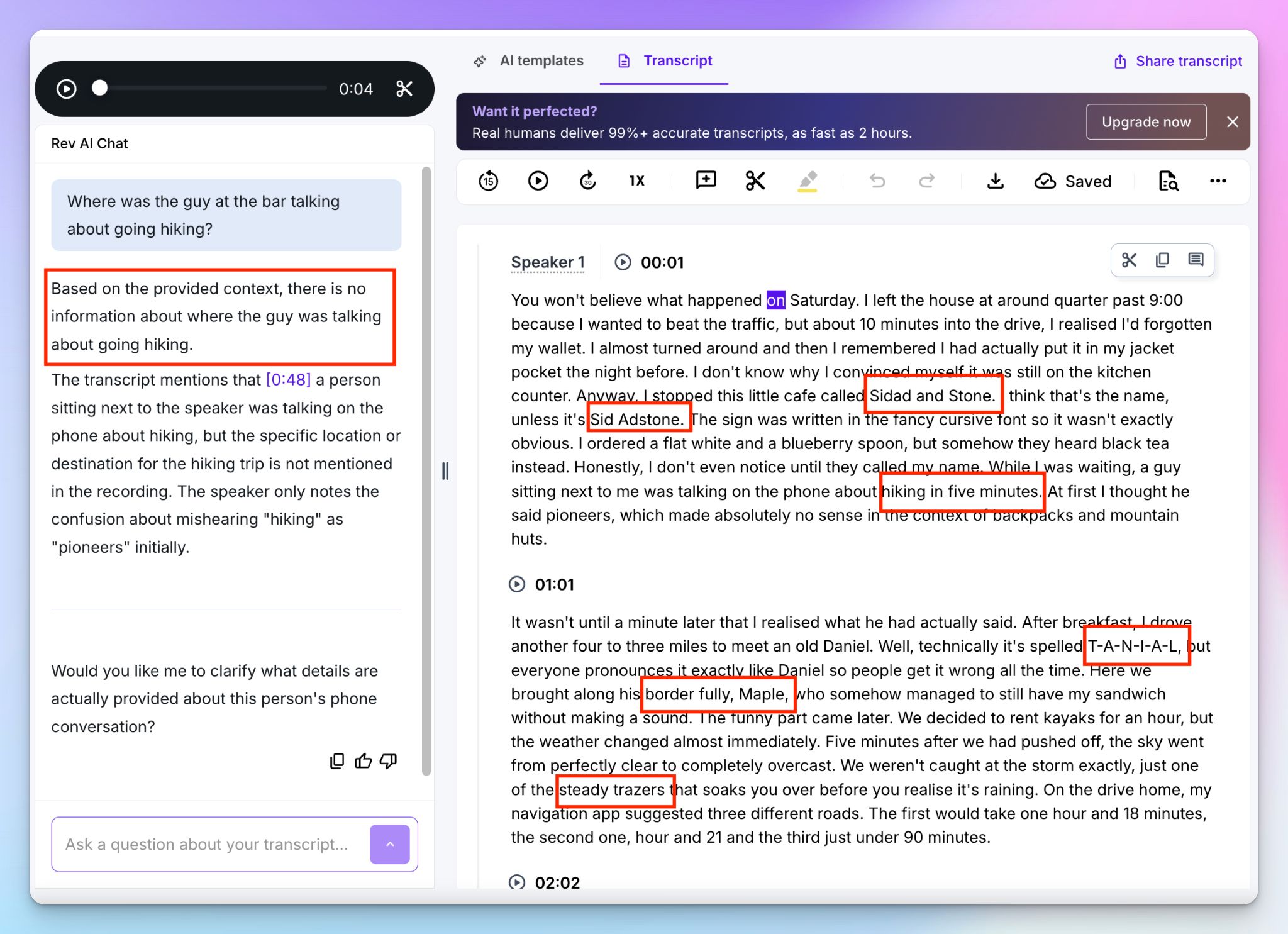Skip forward 30 seconds
This screenshot has width=1288, height=934.
click(587, 181)
